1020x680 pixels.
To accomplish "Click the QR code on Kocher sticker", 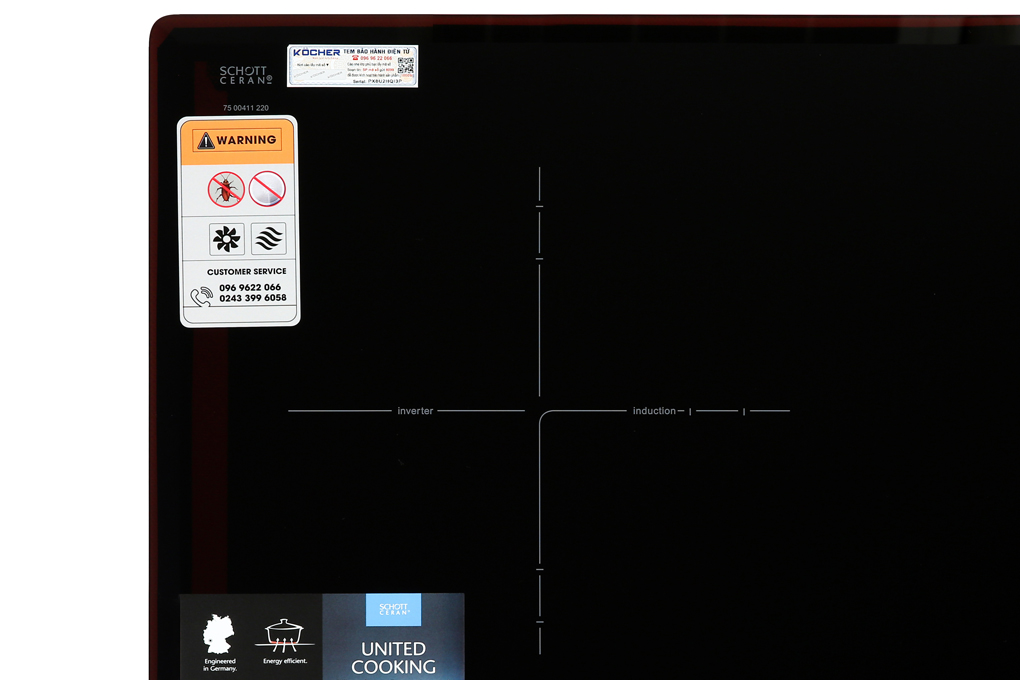I will click(x=406, y=66).
